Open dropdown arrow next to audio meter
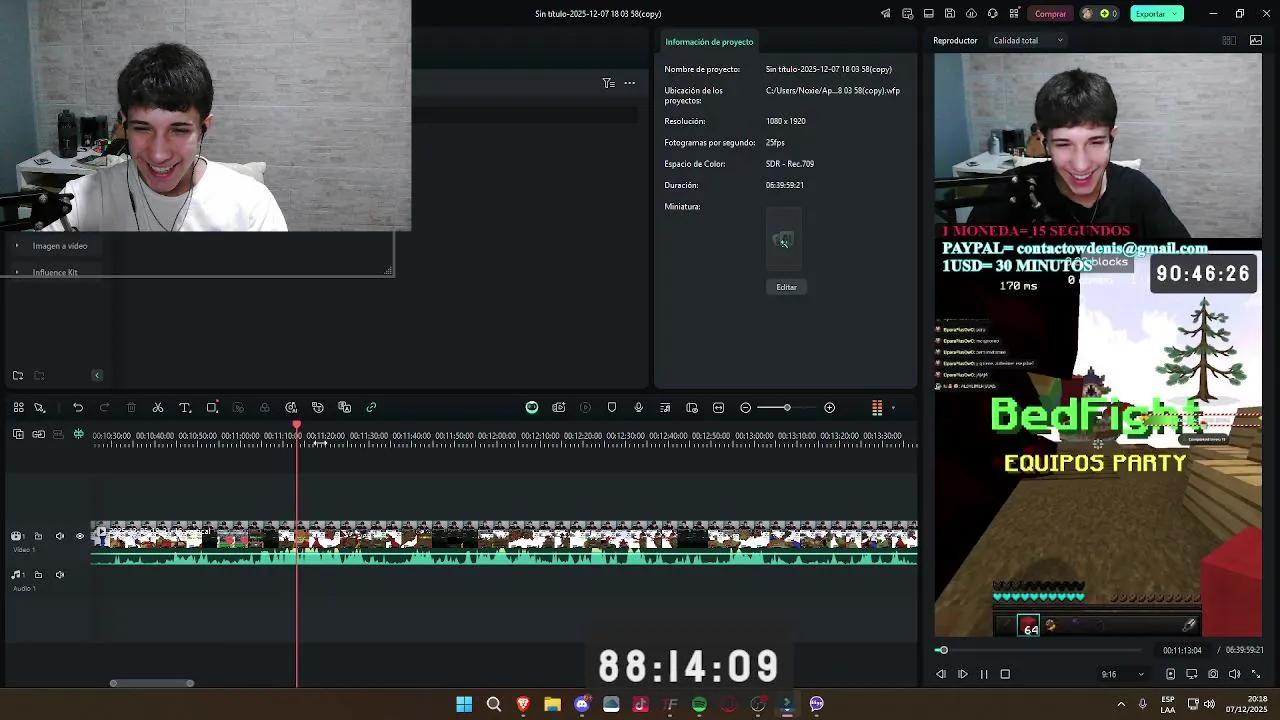The image size is (1280, 720). pos(893,408)
